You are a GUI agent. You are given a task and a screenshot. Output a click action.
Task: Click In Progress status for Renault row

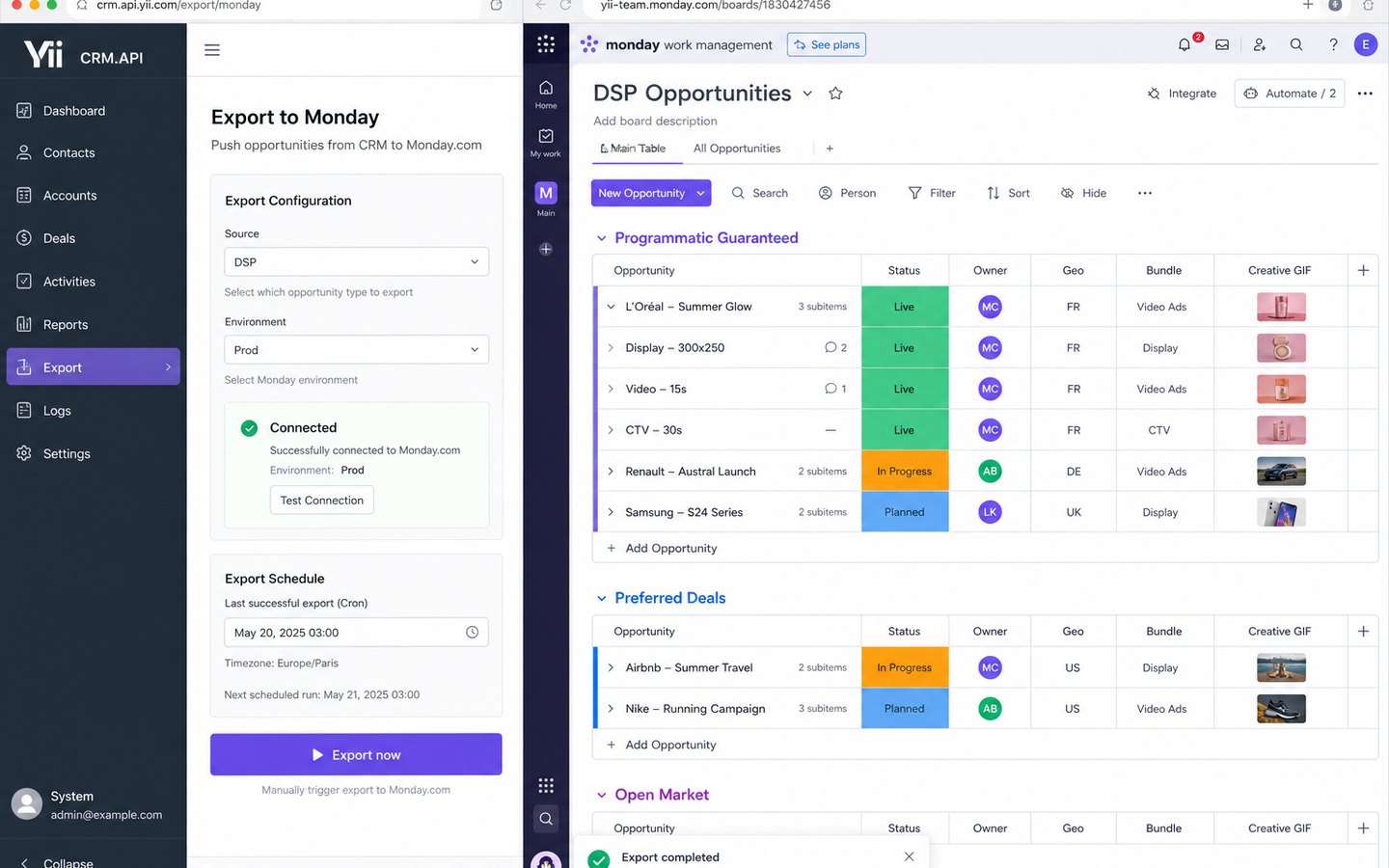[x=905, y=472]
